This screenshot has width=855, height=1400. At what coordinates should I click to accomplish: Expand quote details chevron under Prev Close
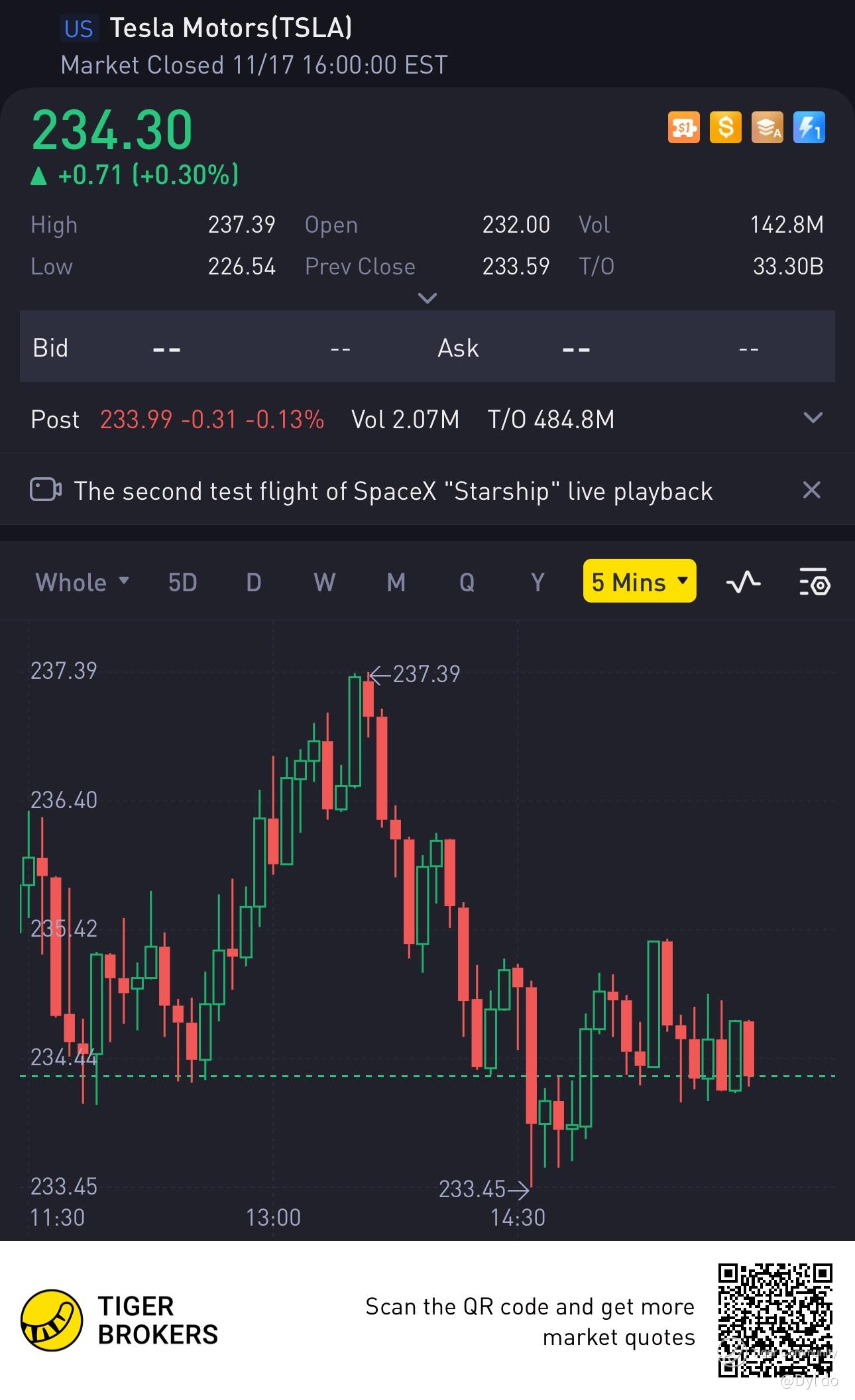point(427,298)
